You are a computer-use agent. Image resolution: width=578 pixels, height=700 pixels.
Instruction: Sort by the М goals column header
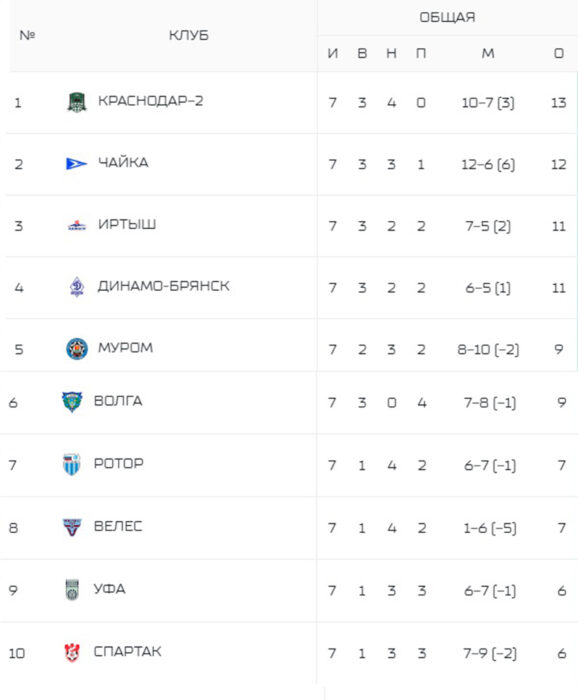click(488, 54)
